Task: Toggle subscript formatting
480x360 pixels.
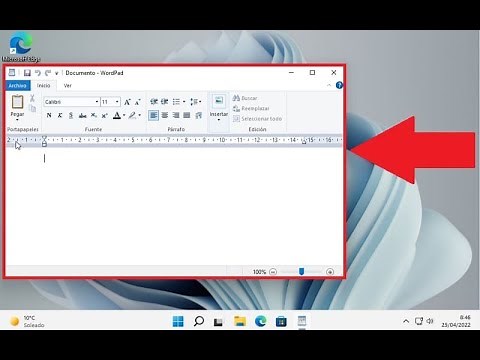Action: pyautogui.click(x=94, y=115)
